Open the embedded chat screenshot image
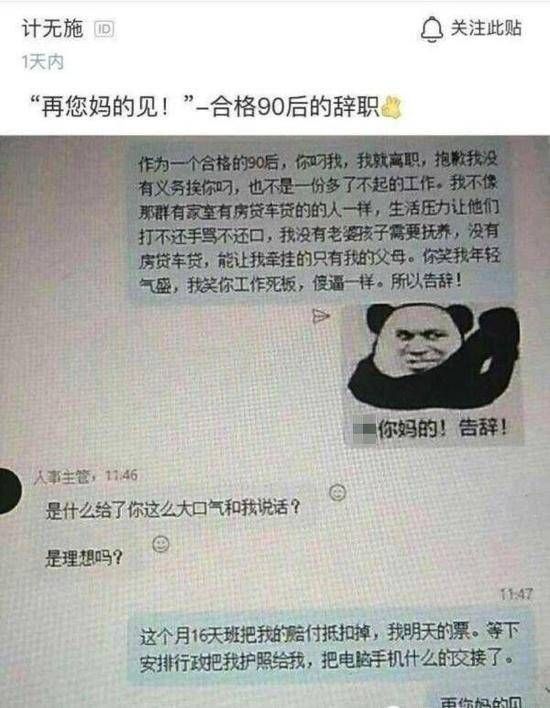This screenshot has height=708, width=550. pyautogui.click(x=275, y=422)
